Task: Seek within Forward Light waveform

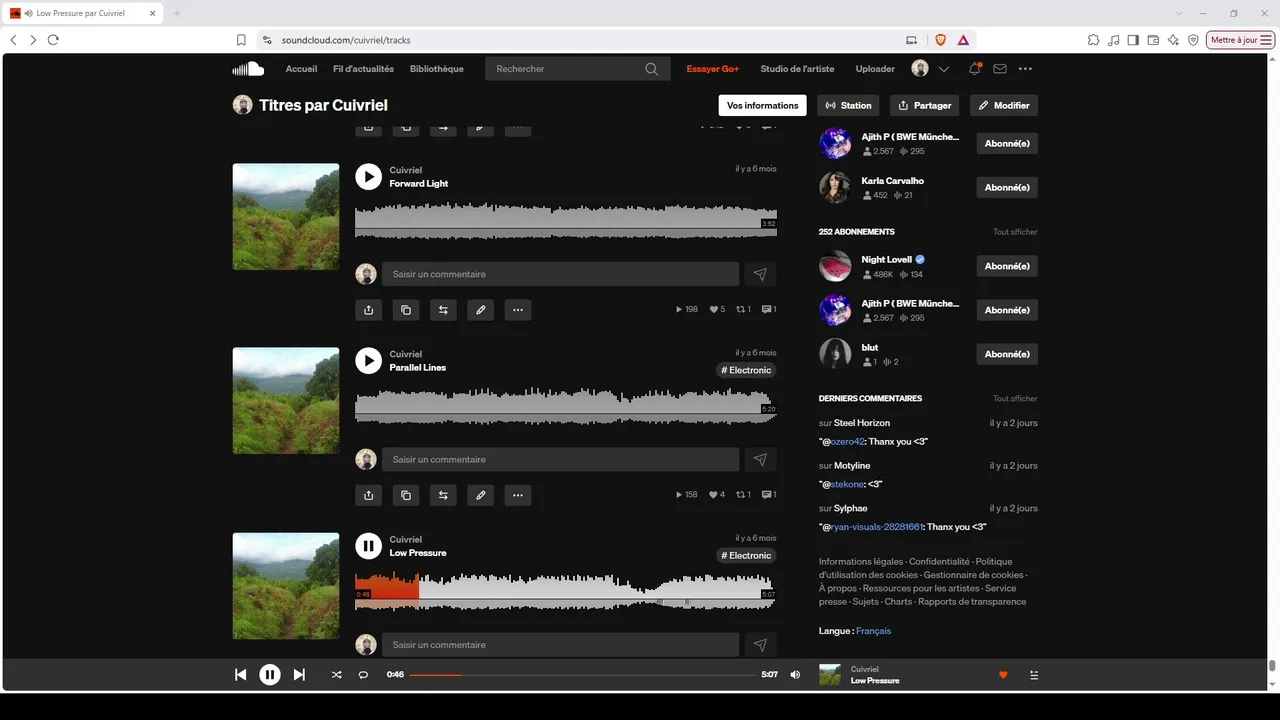Action: pos(566,221)
